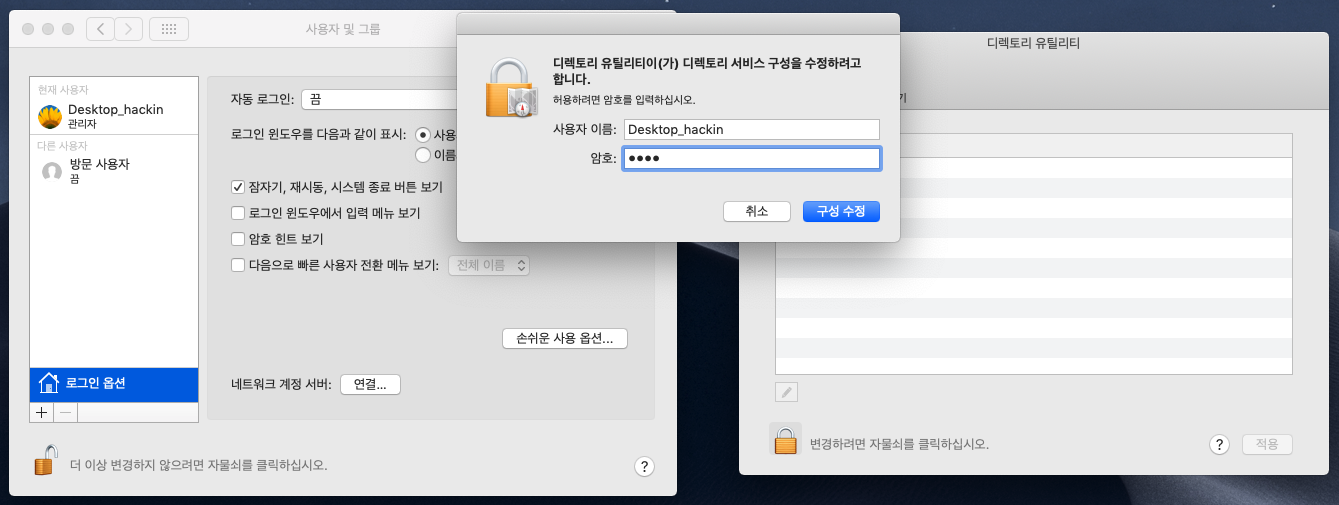Open the 자동 로그인 dropdown

pos(380,99)
